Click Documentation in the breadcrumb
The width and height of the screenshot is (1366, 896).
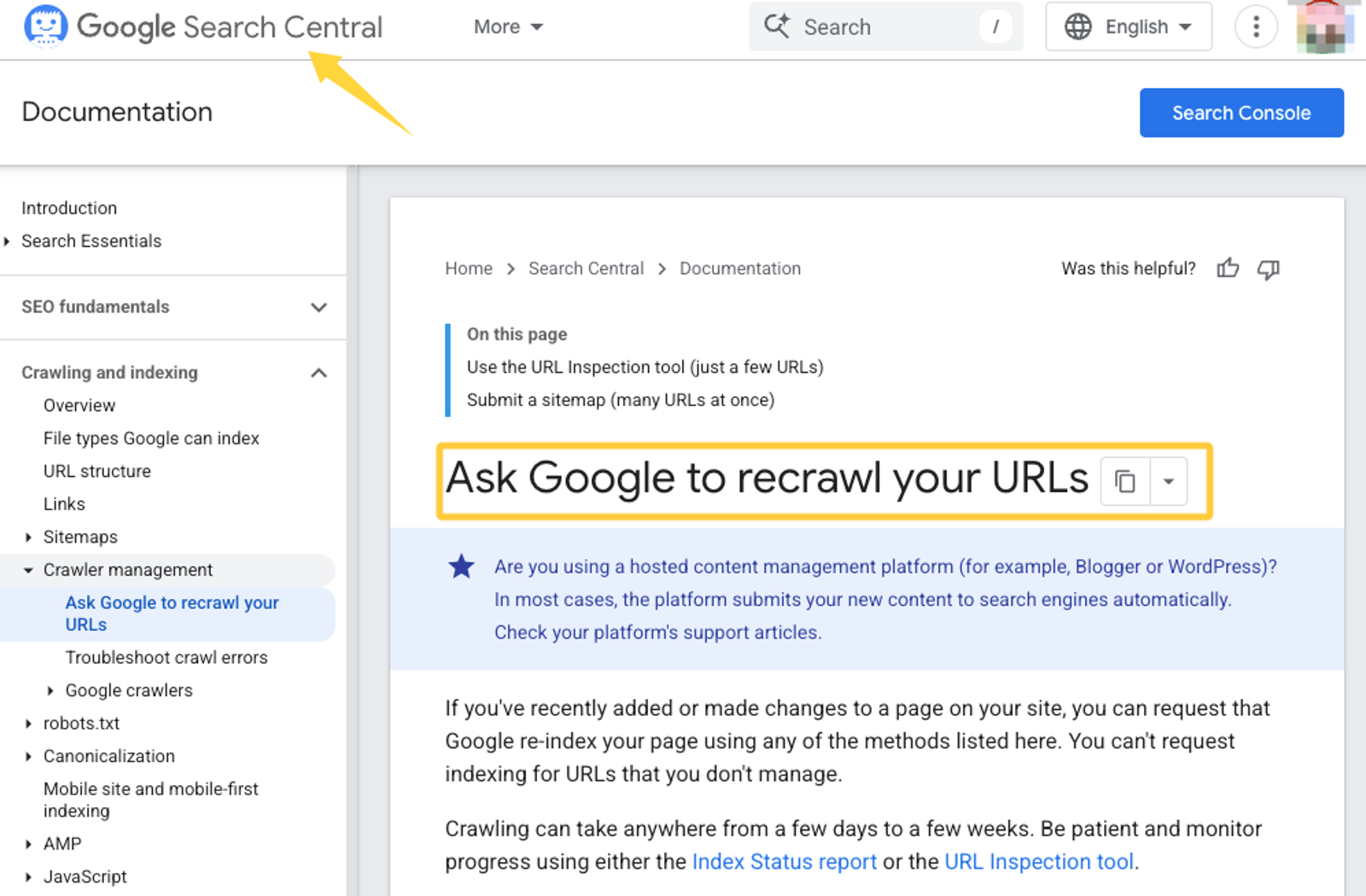tap(740, 269)
